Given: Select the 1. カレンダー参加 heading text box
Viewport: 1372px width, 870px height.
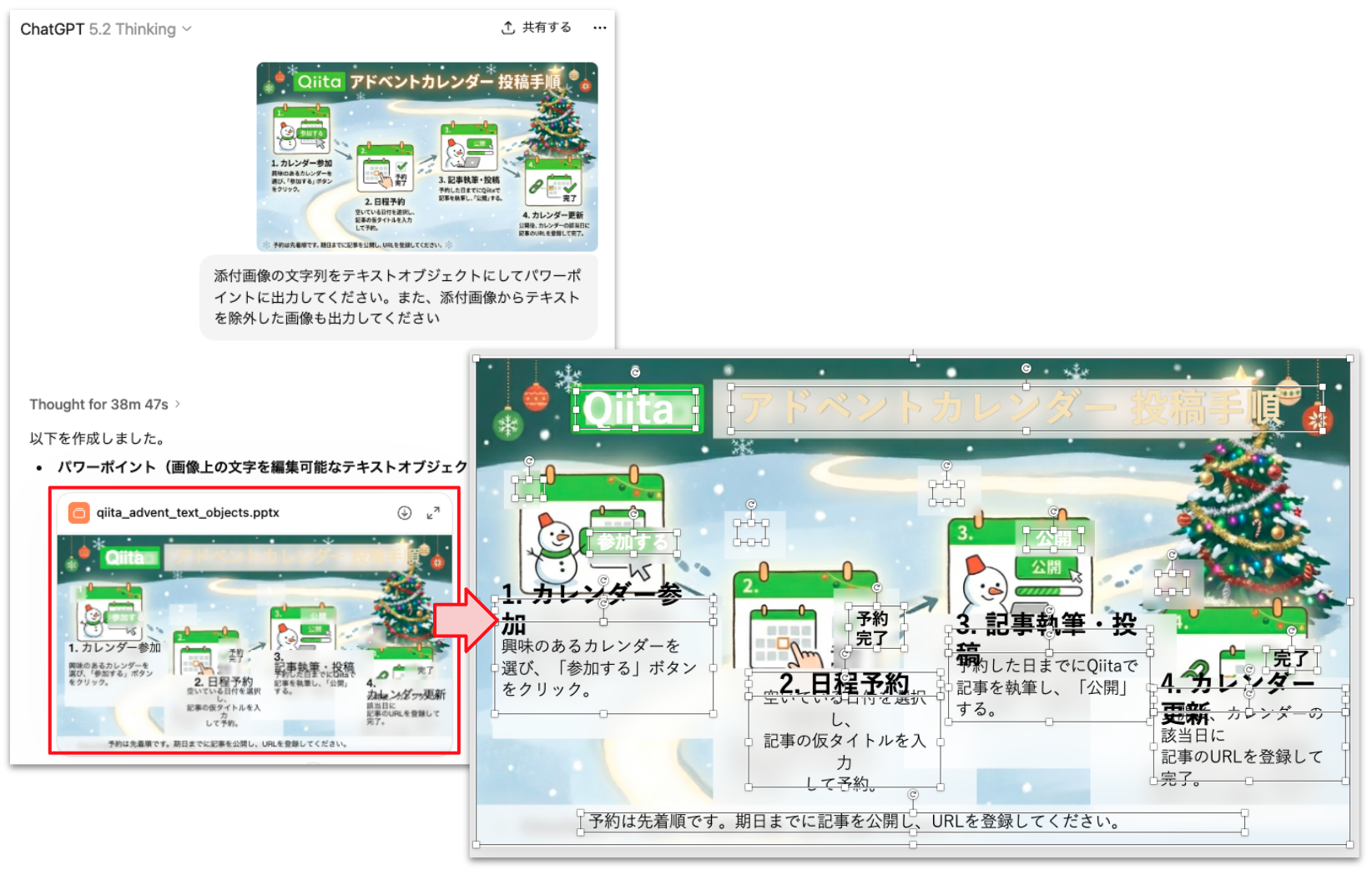Looking at the screenshot, I should 605,611.
